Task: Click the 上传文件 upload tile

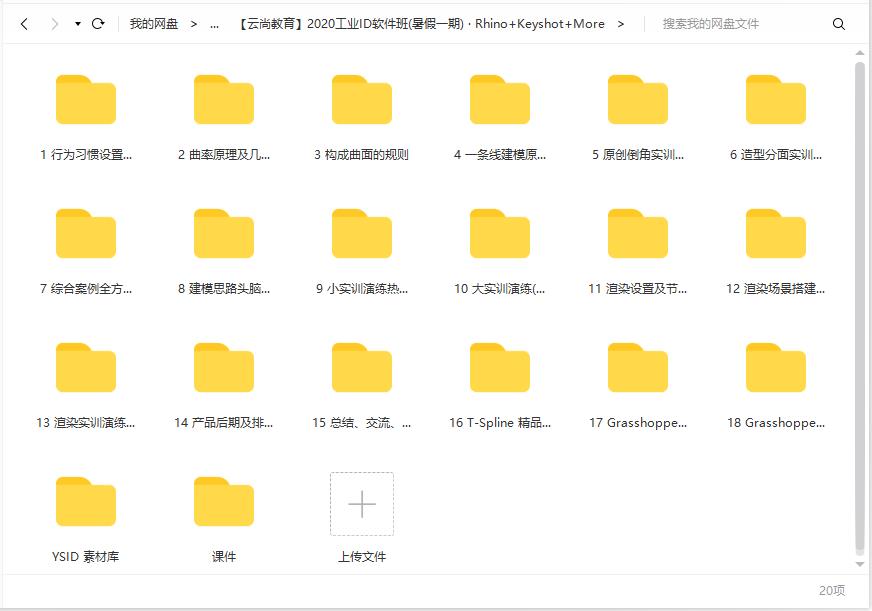Action: pyautogui.click(x=362, y=505)
